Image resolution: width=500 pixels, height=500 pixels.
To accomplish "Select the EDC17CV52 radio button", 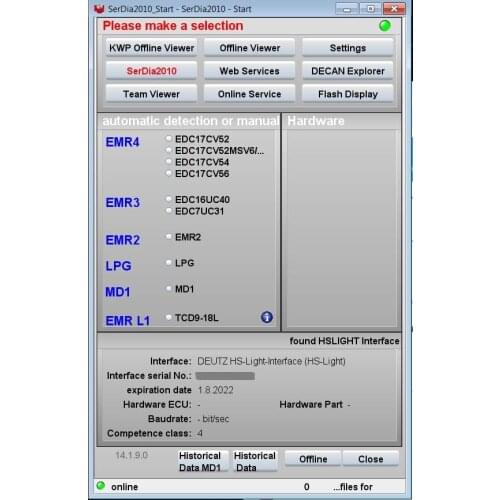I will pyautogui.click(x=169, y=138).
